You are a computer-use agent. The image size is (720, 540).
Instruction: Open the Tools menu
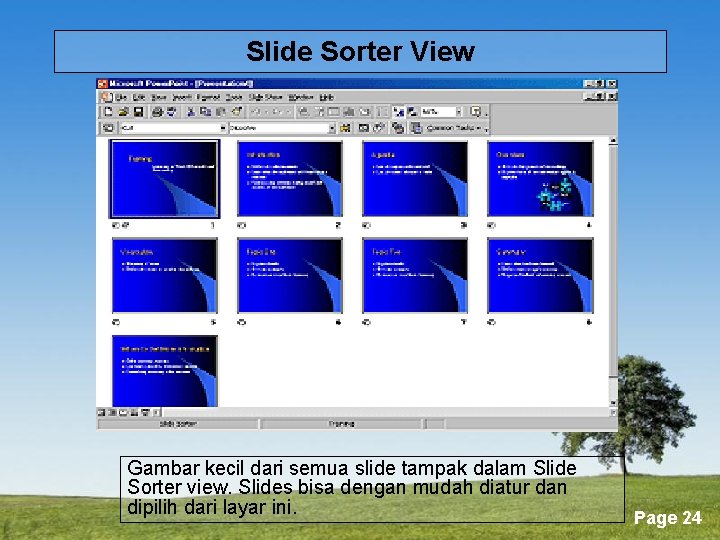[234, 97]
